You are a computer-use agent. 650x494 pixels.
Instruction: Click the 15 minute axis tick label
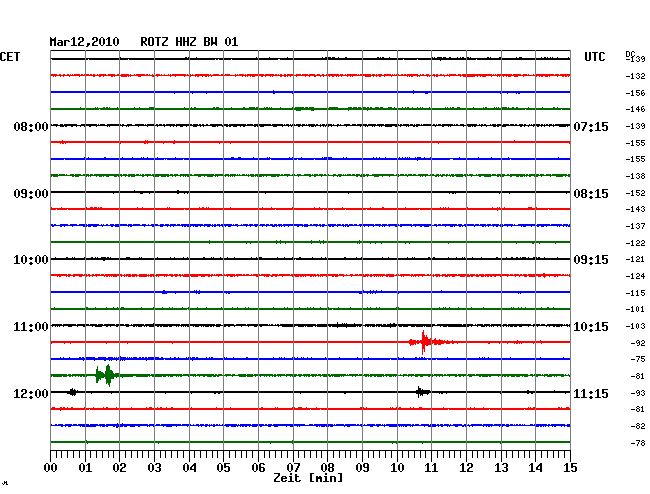570,468
